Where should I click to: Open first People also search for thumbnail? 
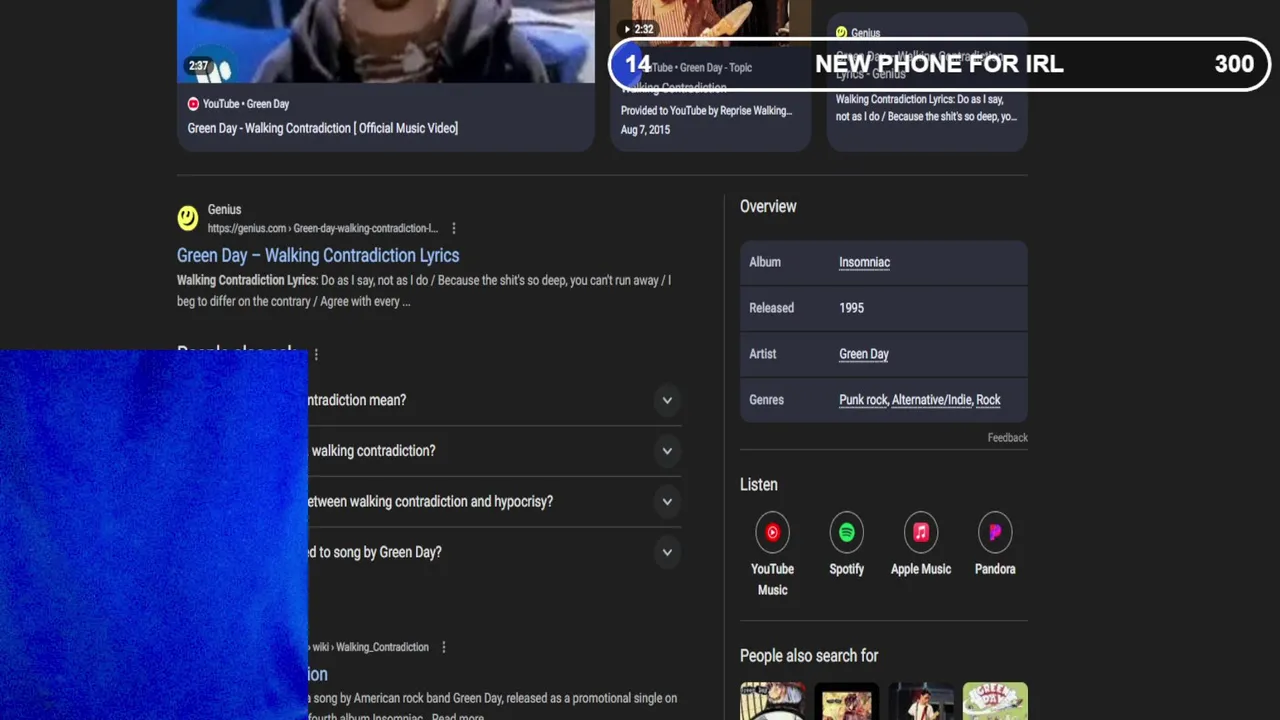(x=772, y=701)
